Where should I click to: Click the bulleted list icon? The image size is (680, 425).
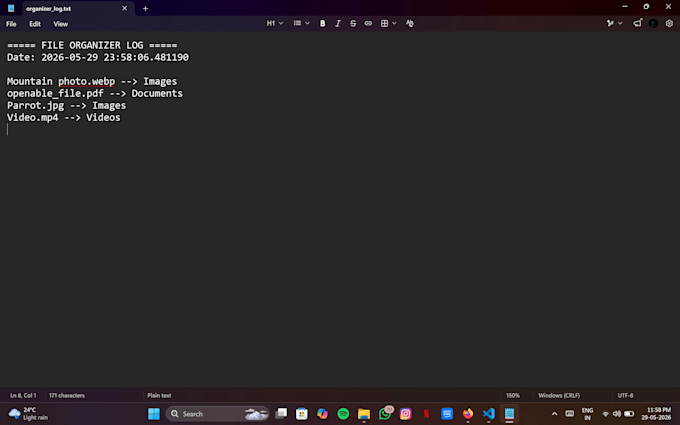tap(297, 23)
